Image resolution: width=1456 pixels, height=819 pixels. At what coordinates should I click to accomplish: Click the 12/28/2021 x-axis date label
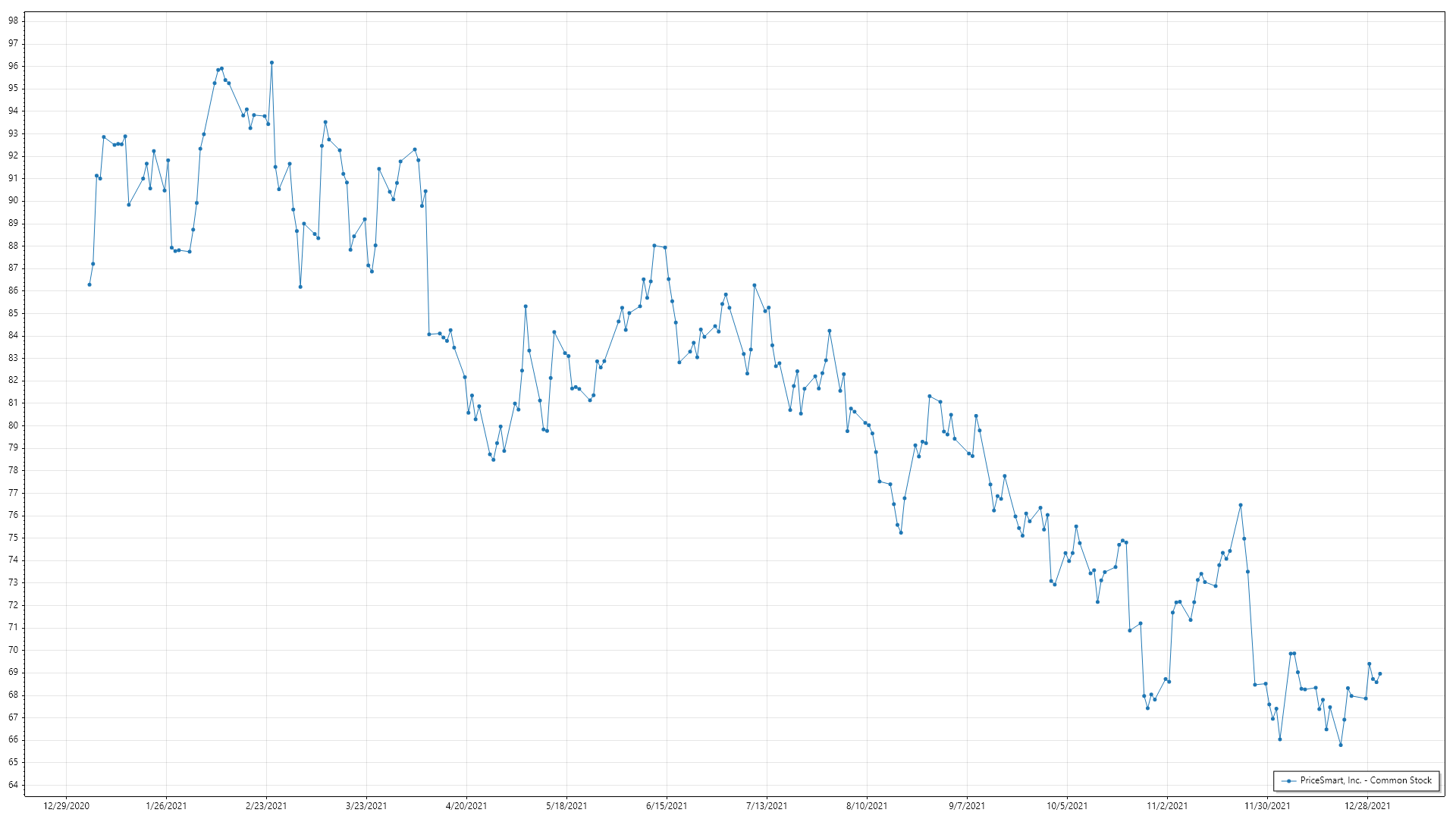pyautogui.click(x=1367, y=806)
